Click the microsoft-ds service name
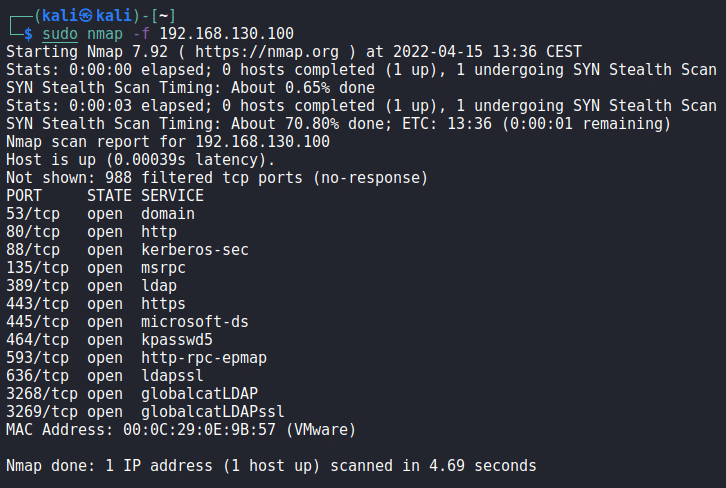 (195, 322)
